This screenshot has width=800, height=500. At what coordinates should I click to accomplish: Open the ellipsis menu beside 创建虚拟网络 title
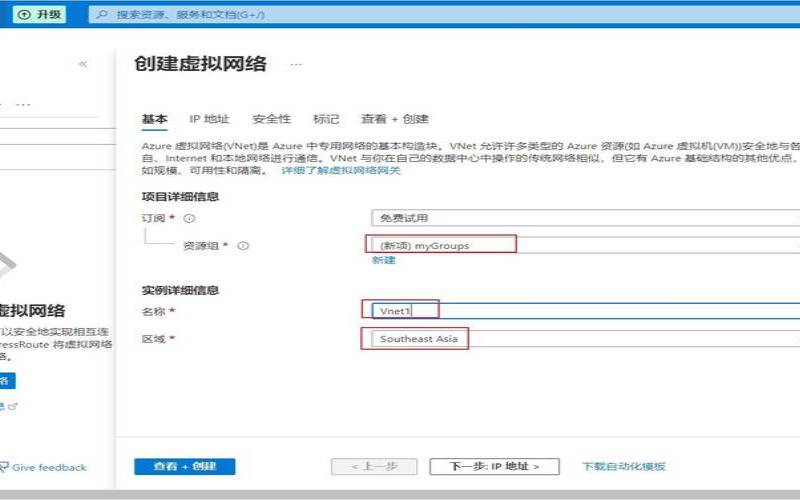pos(295,64)
